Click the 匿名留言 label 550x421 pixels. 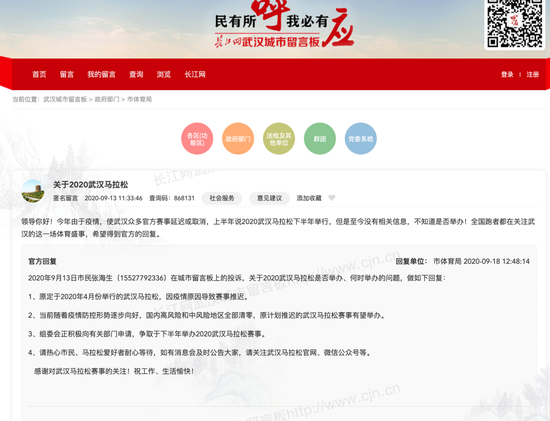point(65,198)
